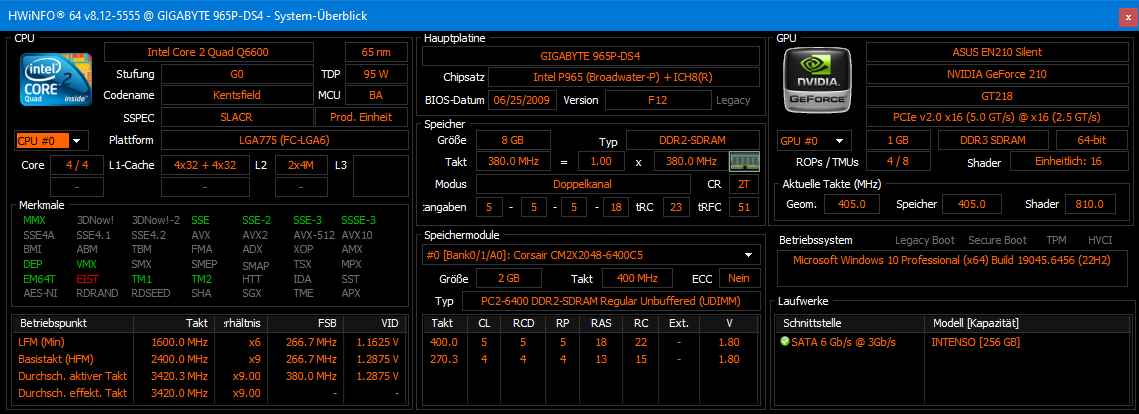
Task: Click the GIGABYTE 965P-DS4 mainboard field
Action: click(590, 54)
